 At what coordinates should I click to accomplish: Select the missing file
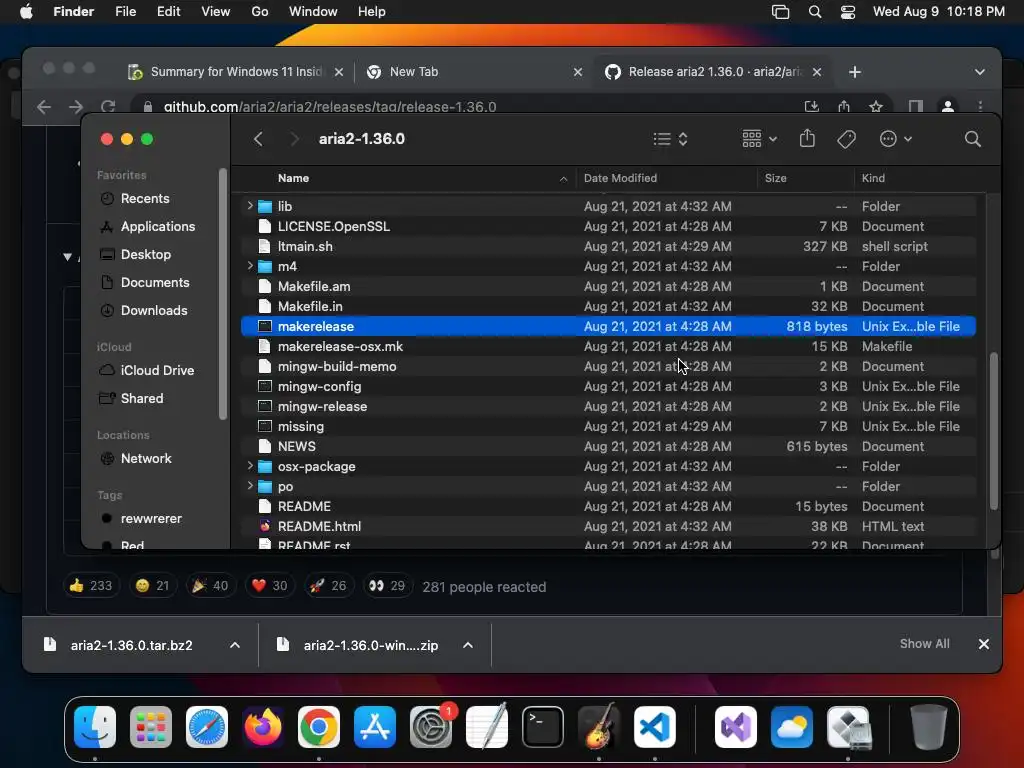point(608,426)
